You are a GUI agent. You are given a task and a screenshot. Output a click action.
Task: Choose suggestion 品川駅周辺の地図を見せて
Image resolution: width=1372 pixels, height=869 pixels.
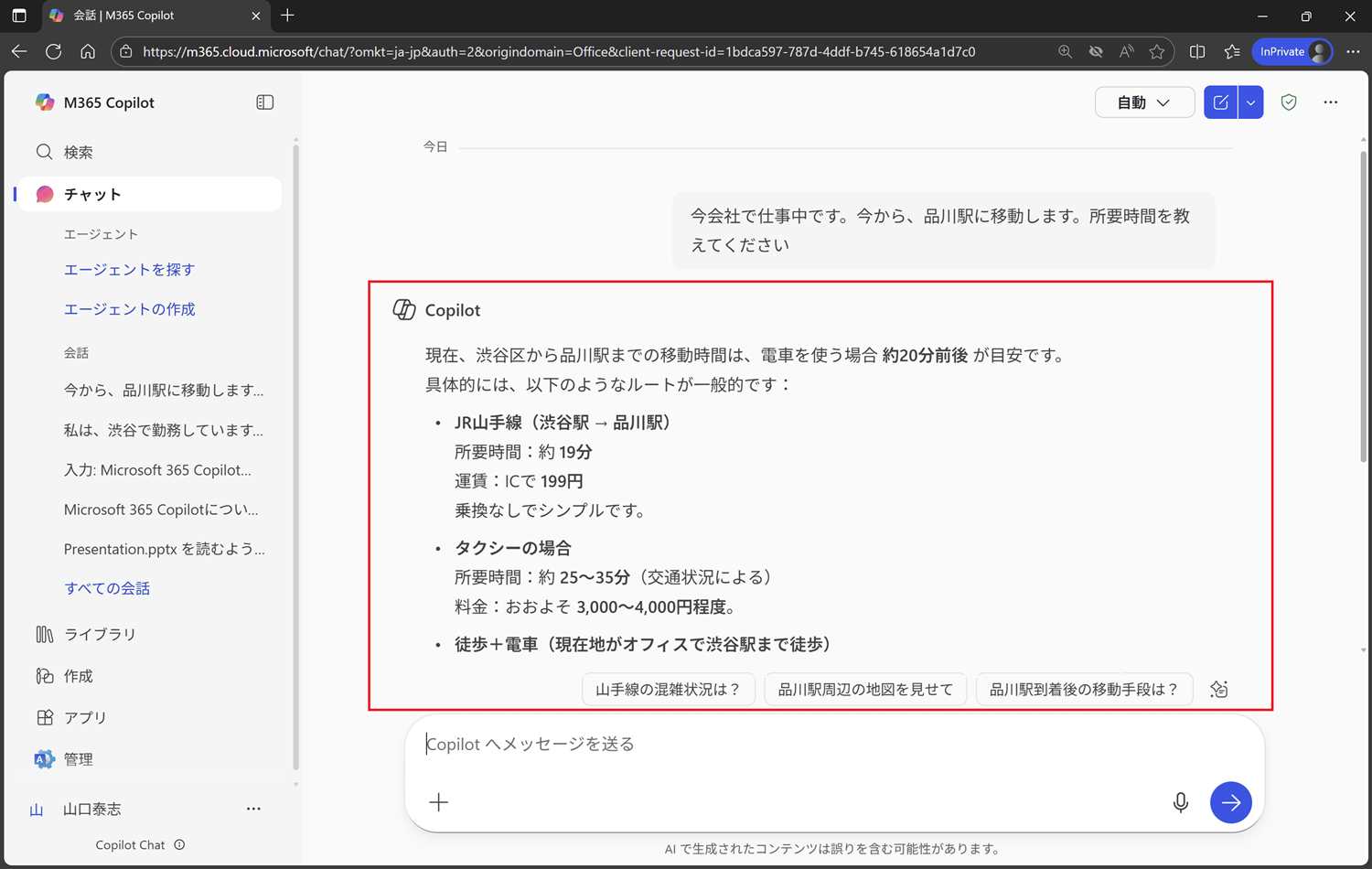865,689
